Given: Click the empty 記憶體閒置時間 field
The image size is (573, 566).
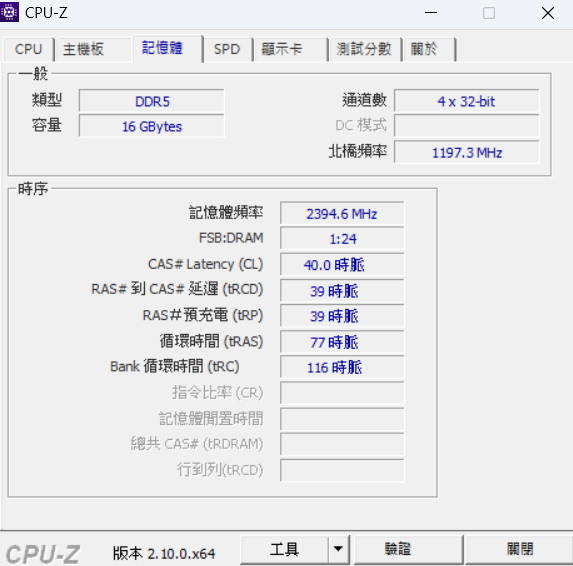Looking at the screenshot, I should pyautogui.click(x=342, y=419).
